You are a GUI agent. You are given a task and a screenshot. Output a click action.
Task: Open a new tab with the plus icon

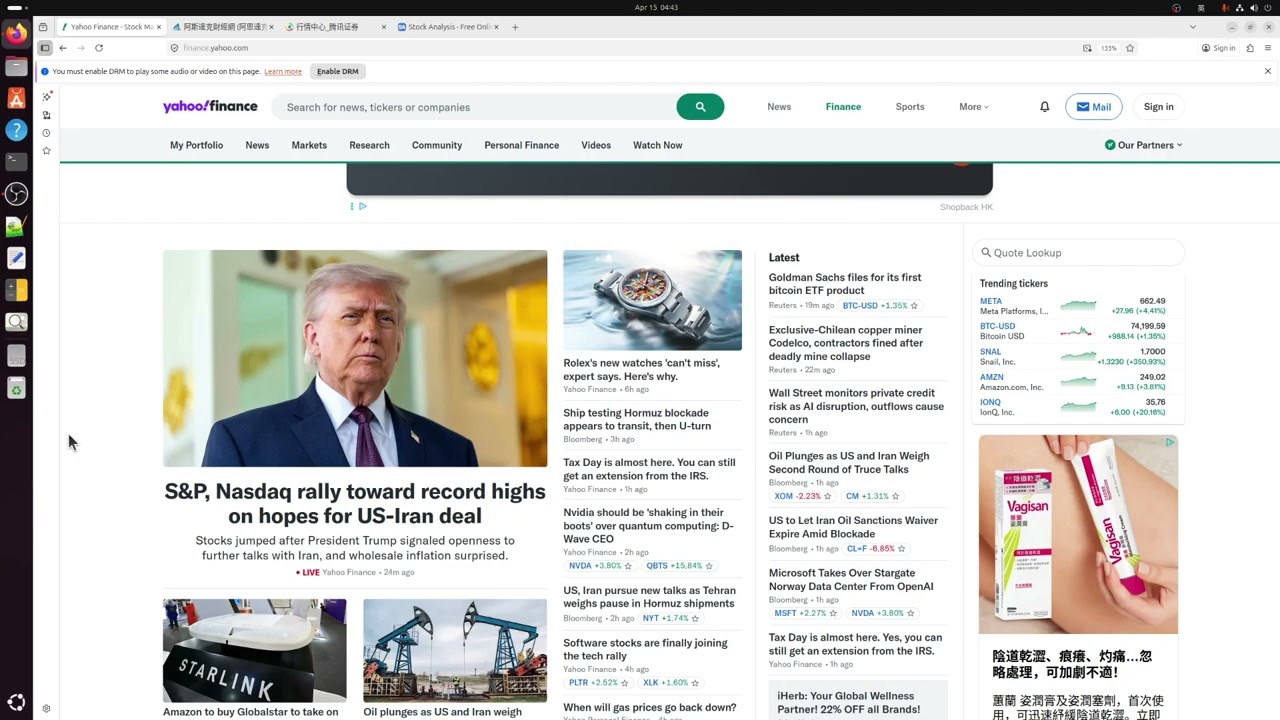pyautogui.click(x=515, y=27)
